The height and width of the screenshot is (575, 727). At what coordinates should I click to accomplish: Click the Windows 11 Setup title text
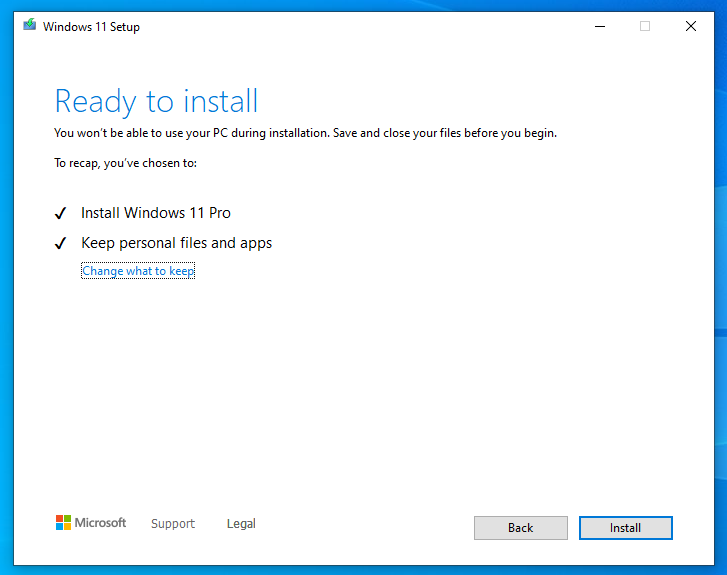click(91, 27)
